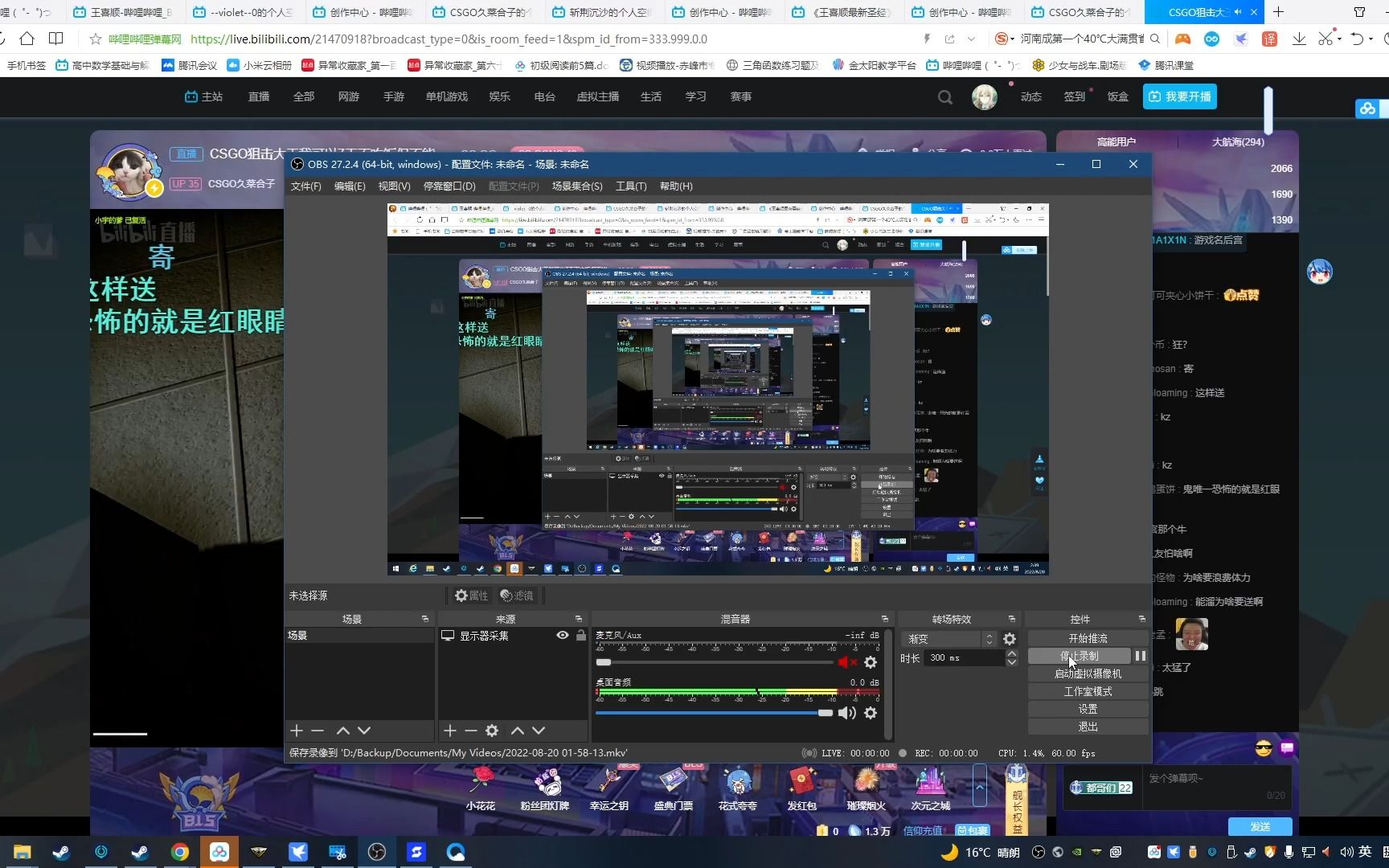The height and width of the screenshot is (868, 1389).
Task: Open the 工具(T) menu in OBS
Action: click(631, 186)
